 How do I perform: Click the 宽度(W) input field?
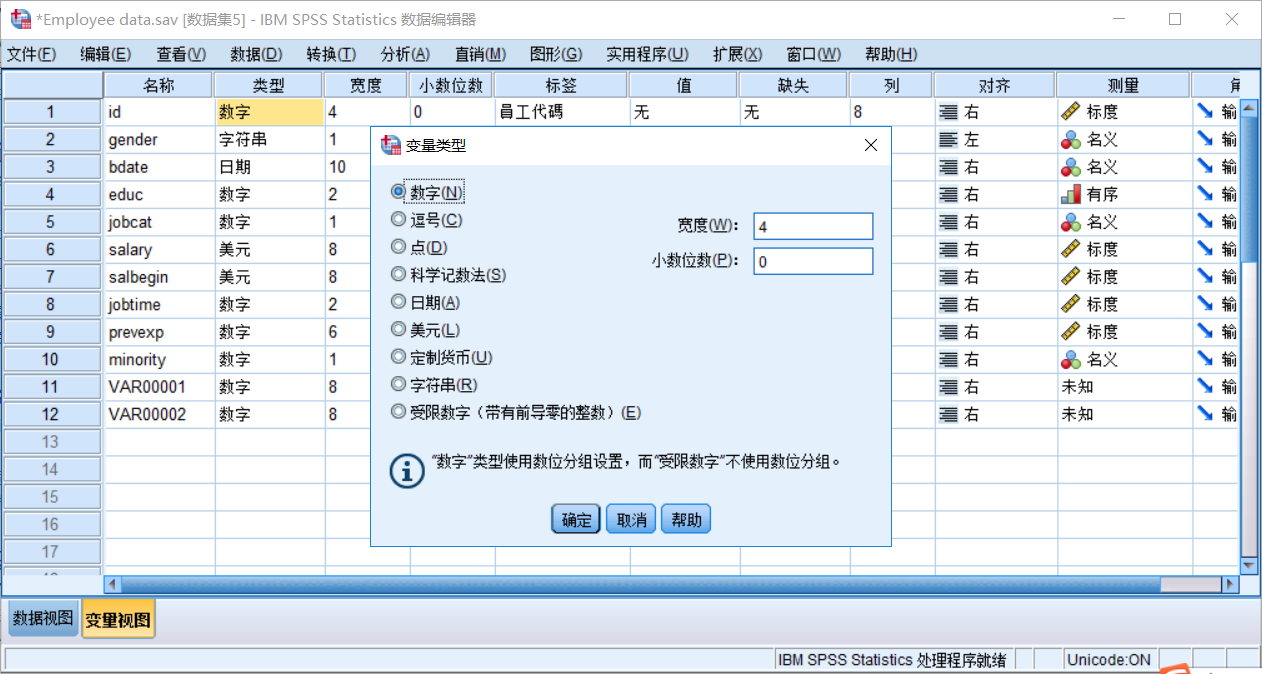click(813, 227)
